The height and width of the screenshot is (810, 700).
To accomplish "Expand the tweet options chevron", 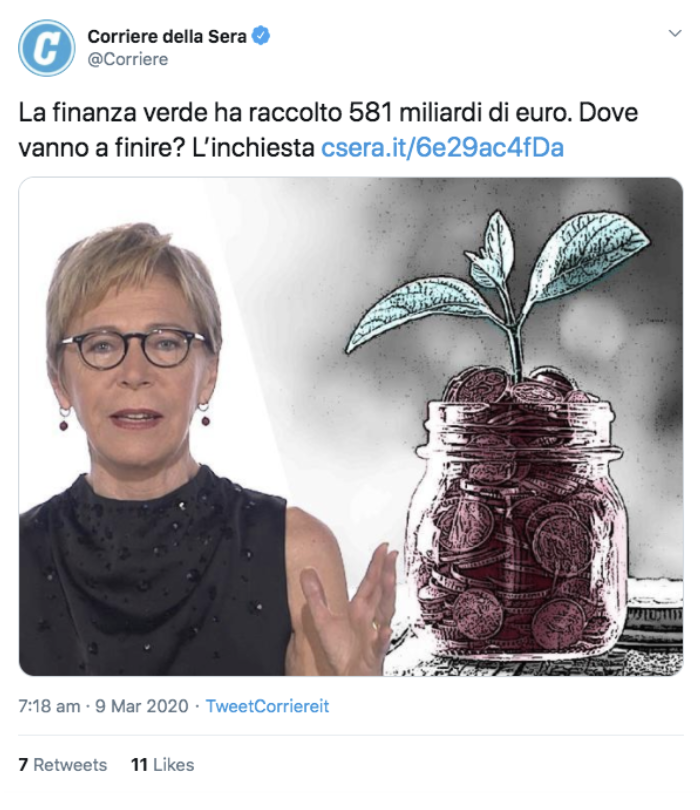I will point(675,34).
